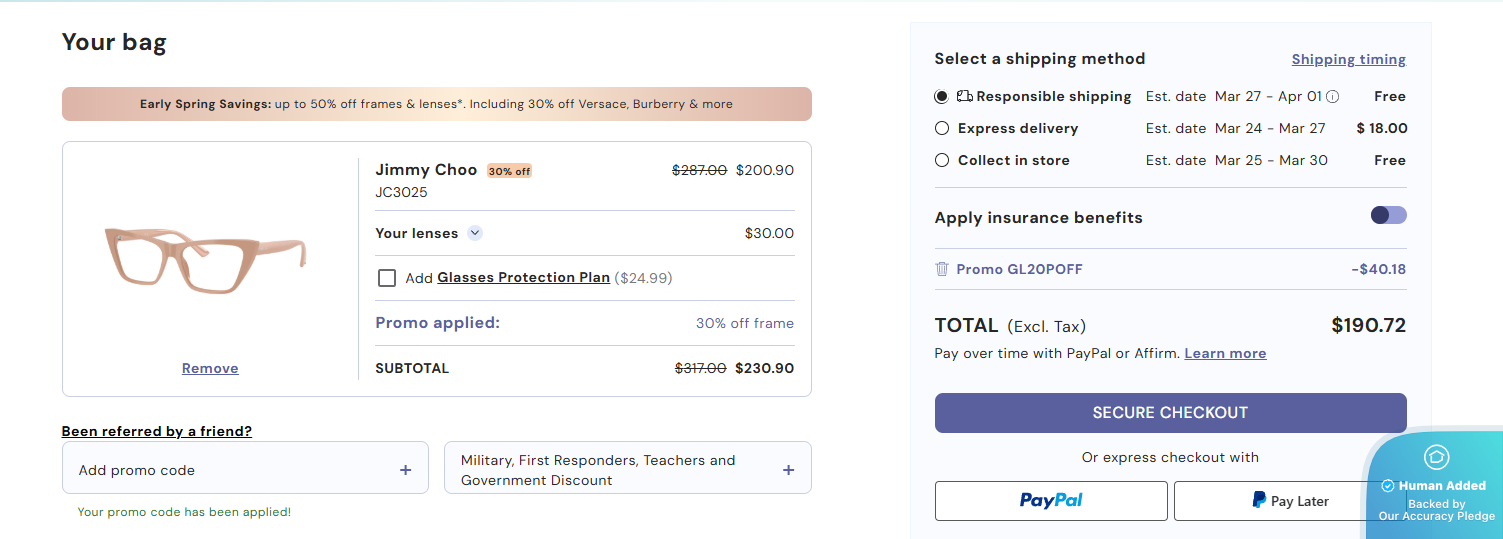Screen dimensions: 1503x539
Task: Click the plus icon for Military discount
Action: click(788, 470)
